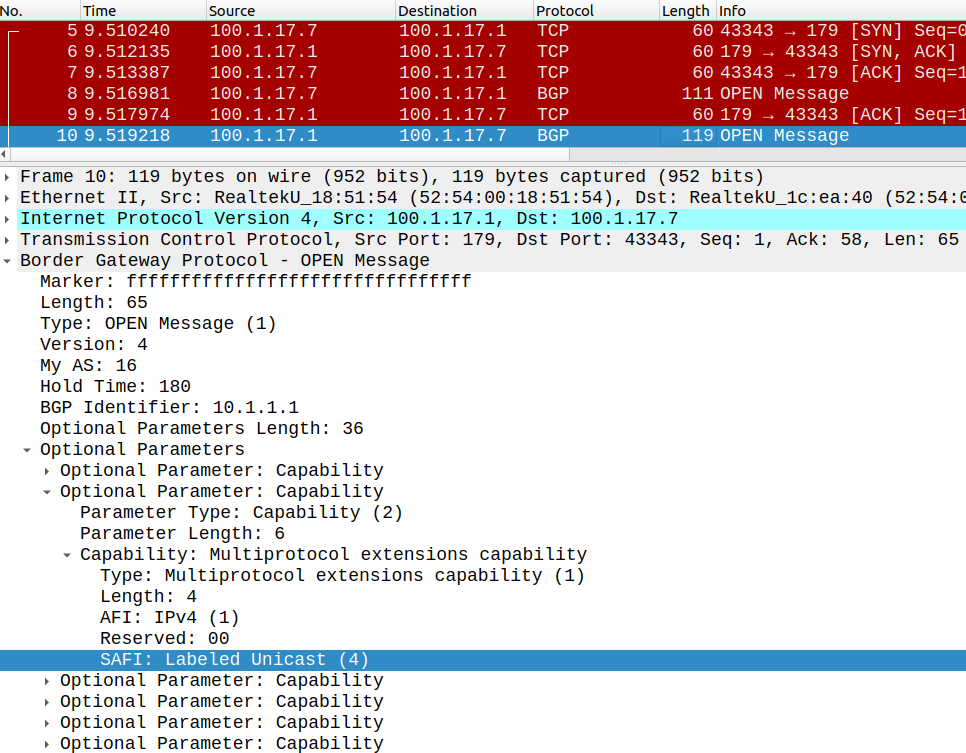Sort by the Destination column header

[x=464, y=10]
